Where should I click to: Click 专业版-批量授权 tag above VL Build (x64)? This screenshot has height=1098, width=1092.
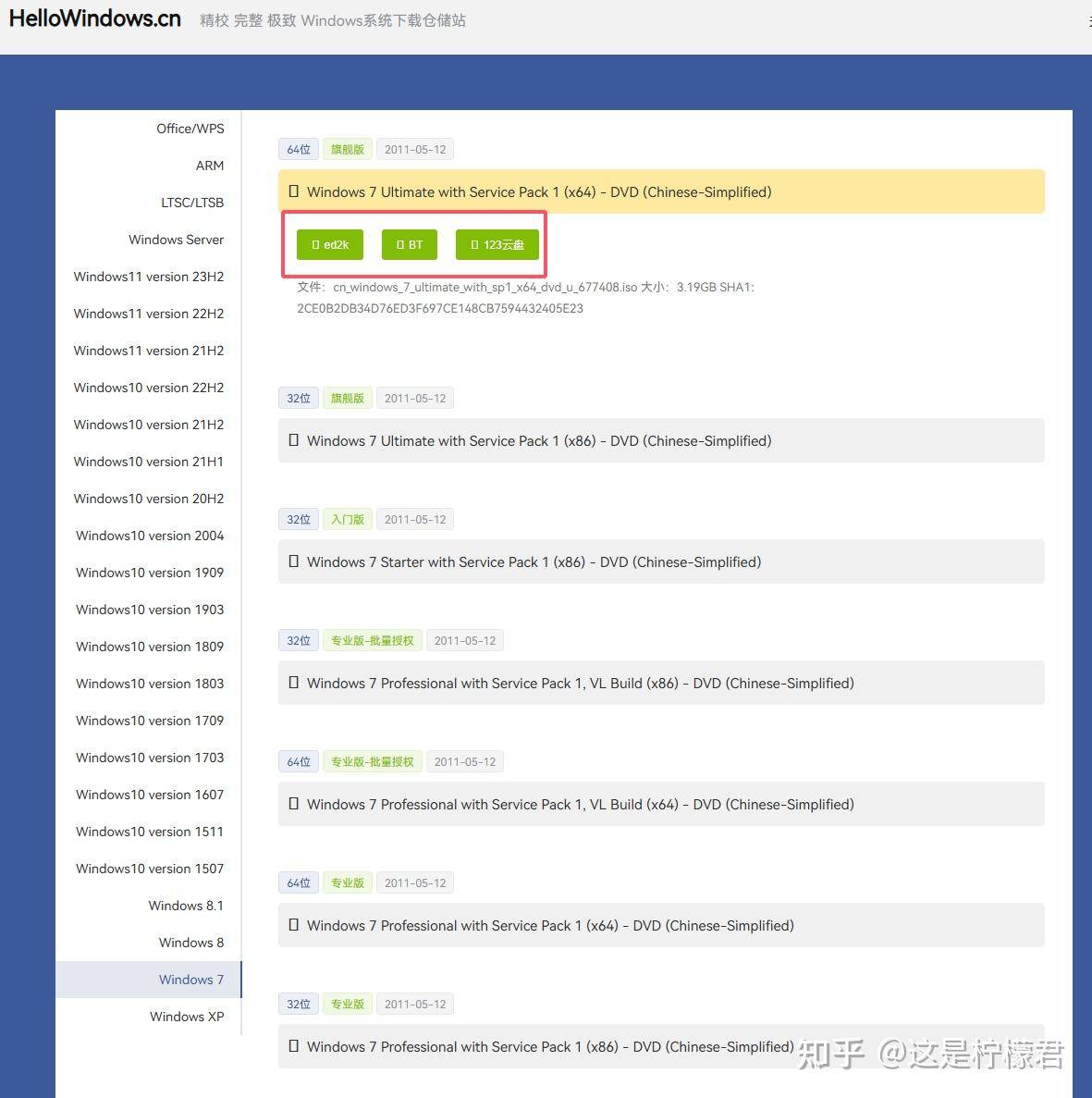(373, 762)
